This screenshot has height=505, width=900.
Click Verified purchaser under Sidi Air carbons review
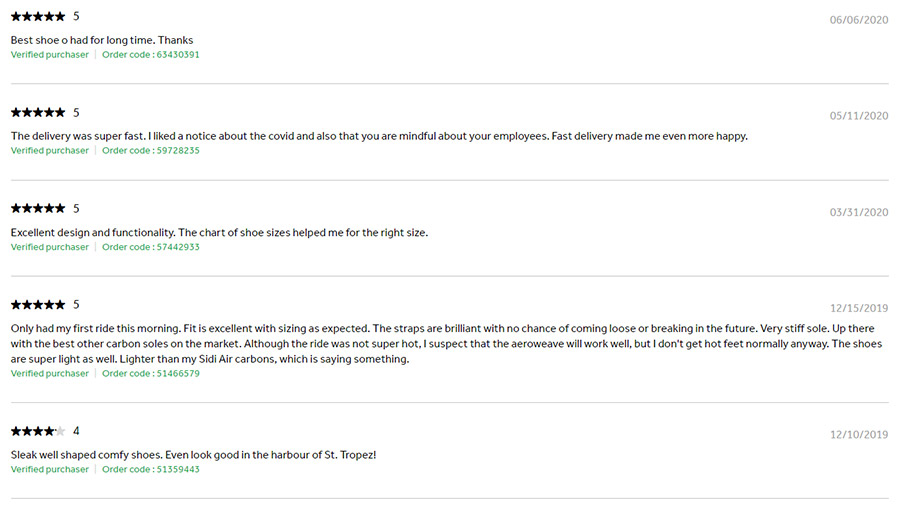[50, 373]
